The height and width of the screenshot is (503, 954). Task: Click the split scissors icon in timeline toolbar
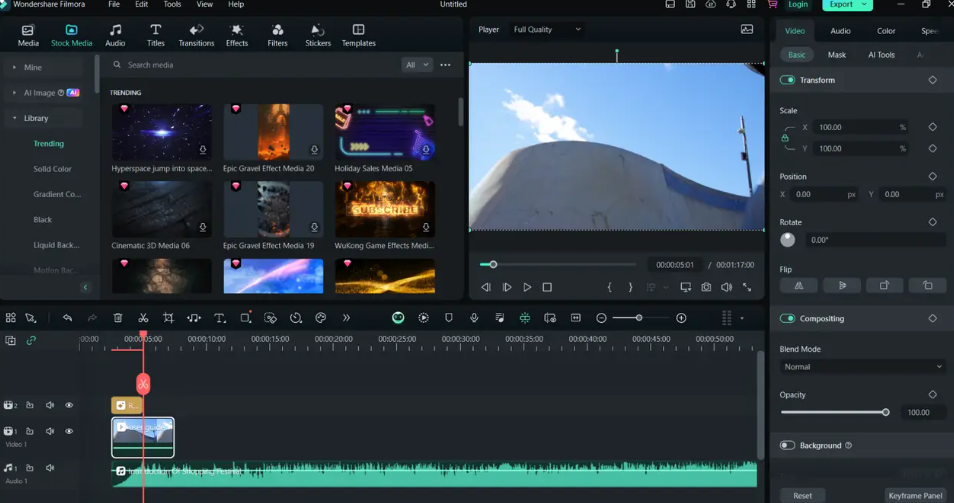click(x=143, y=318)
